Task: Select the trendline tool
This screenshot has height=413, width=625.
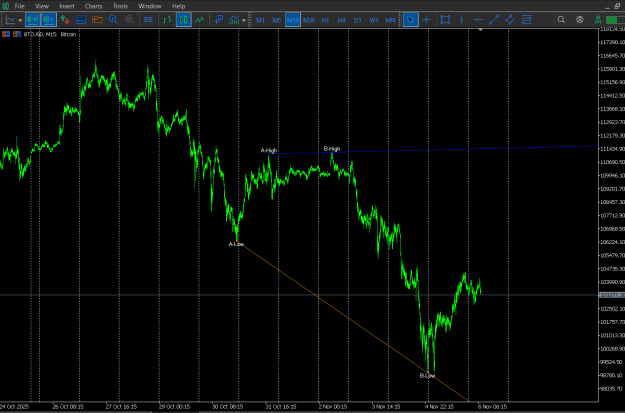Action: (x=494, y=20)
